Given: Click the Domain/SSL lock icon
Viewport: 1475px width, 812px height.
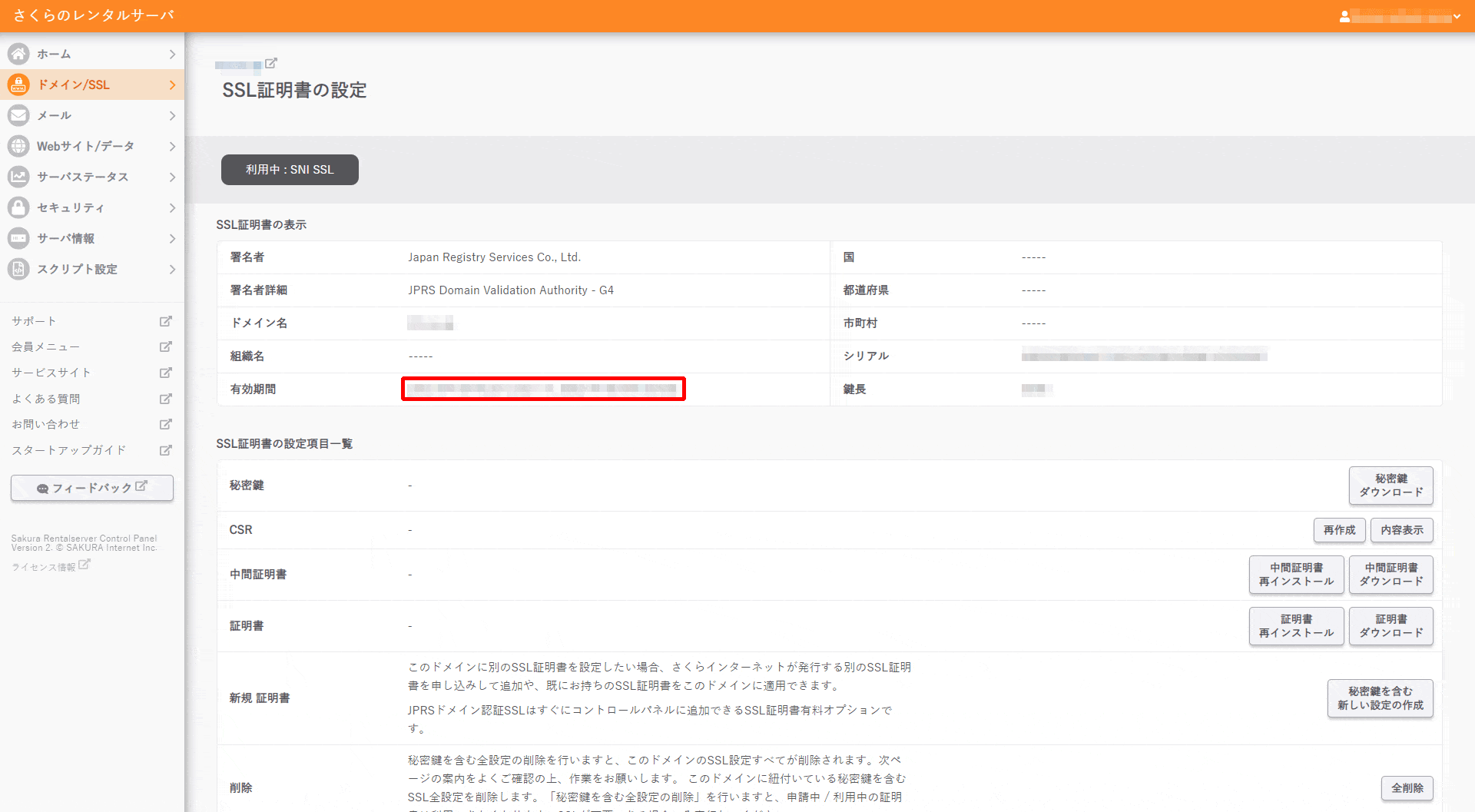Looking at the screenshot, I should 18,85.
